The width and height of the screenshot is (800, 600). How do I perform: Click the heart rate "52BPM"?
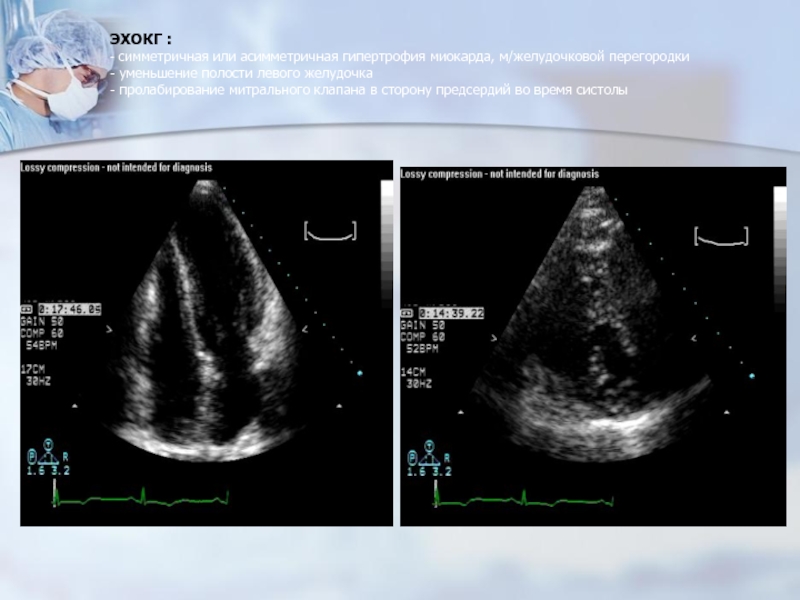coord(422,349)
